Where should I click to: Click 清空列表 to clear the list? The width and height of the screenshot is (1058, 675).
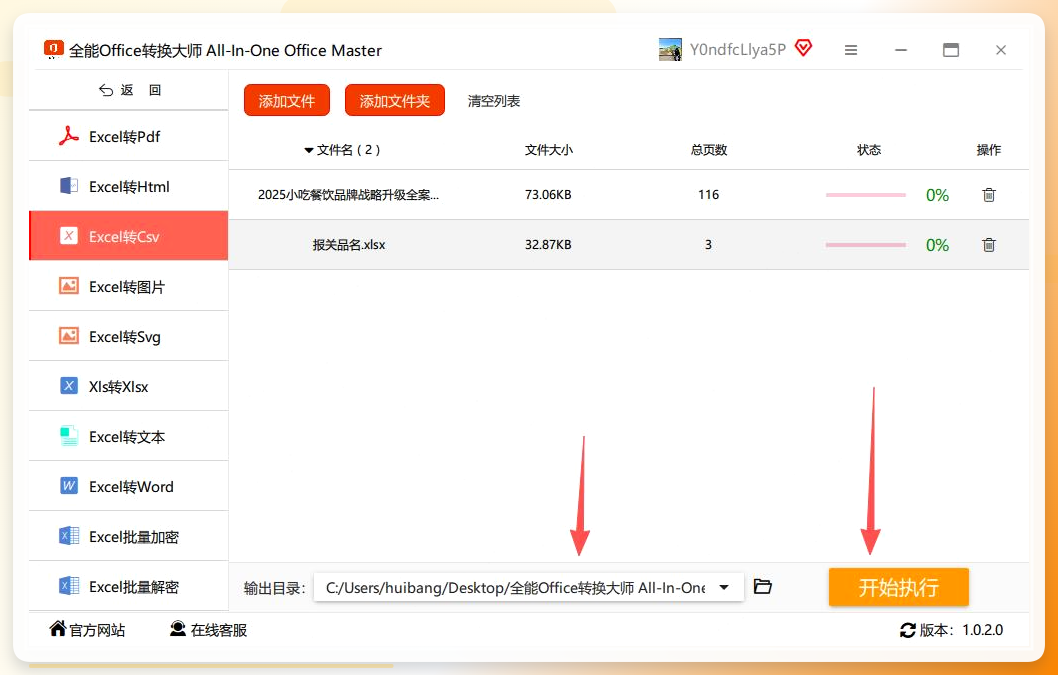[x=494, y=101]
